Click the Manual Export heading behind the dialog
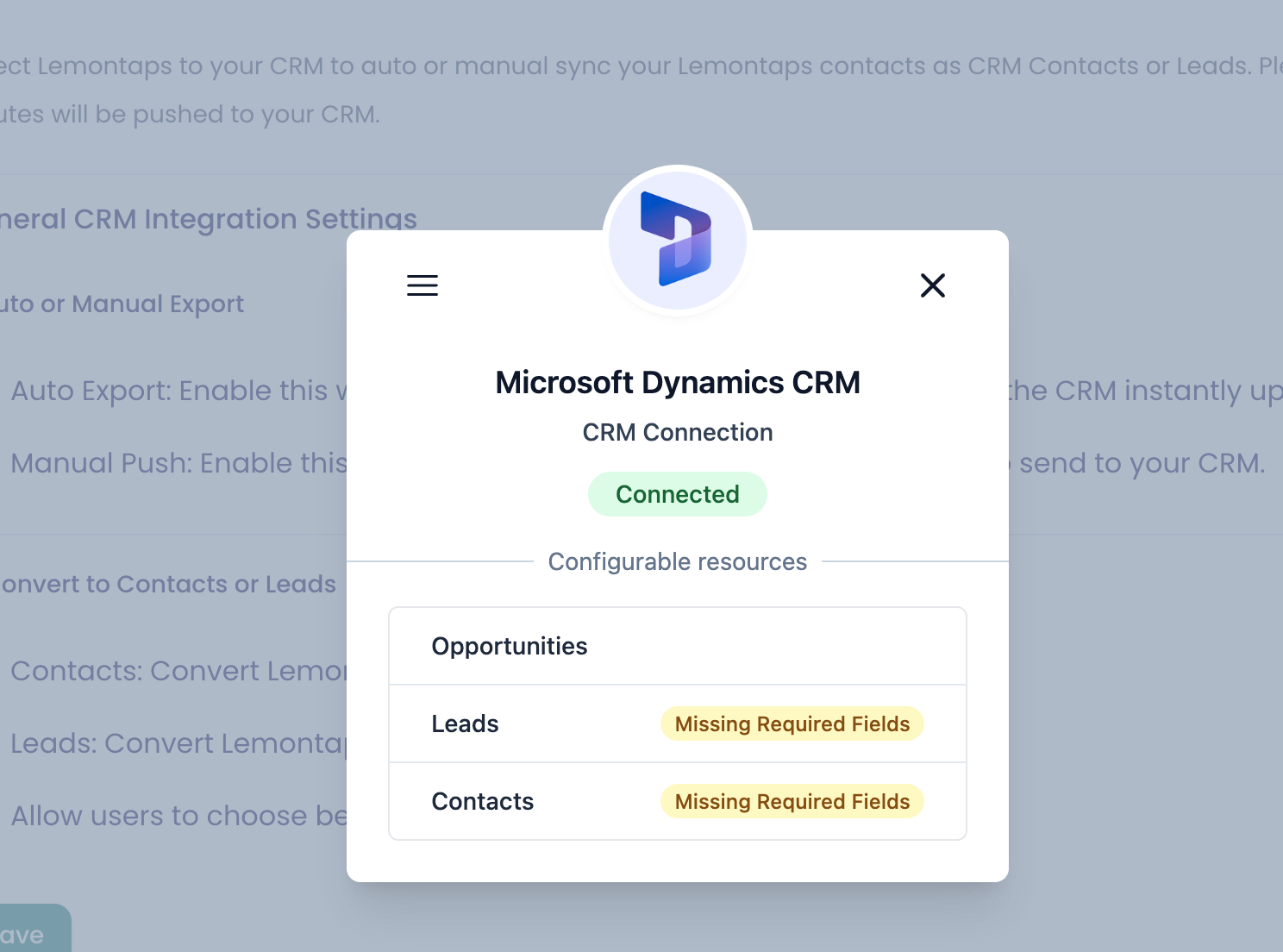Screen dimensions: 1283x952 122,304
